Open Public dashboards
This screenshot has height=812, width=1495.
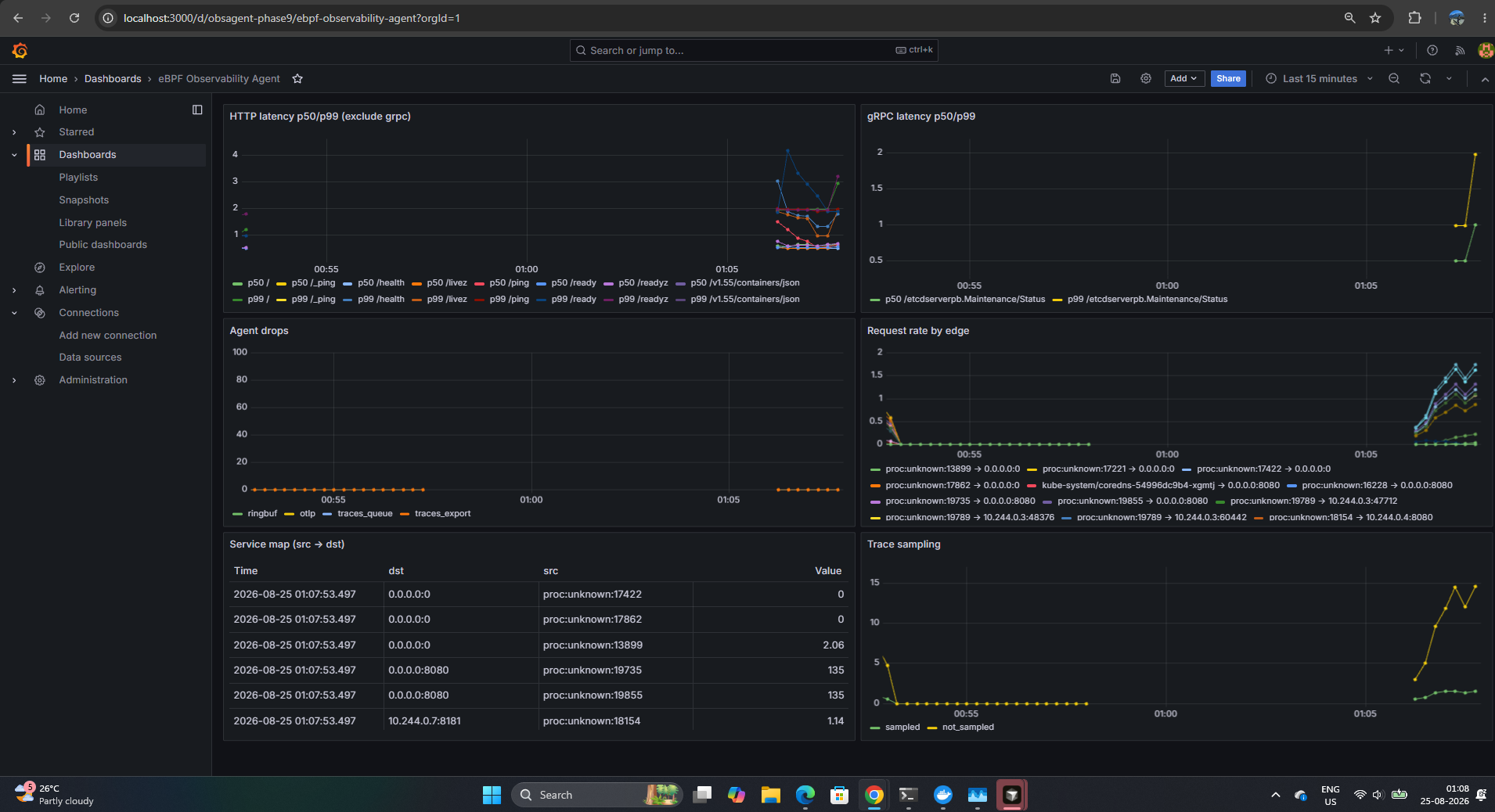pos(103,245)
